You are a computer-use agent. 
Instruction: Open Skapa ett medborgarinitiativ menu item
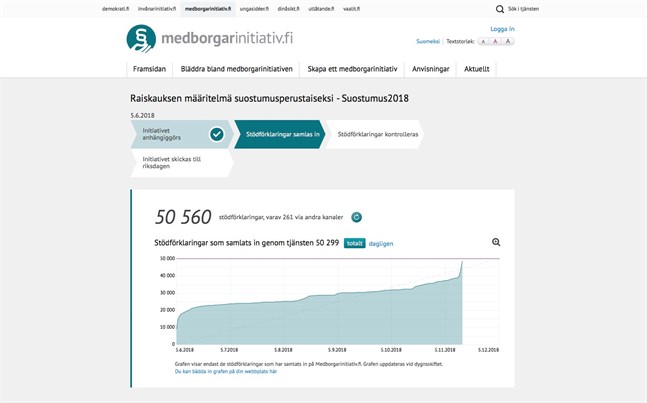[x=352, y=69]
